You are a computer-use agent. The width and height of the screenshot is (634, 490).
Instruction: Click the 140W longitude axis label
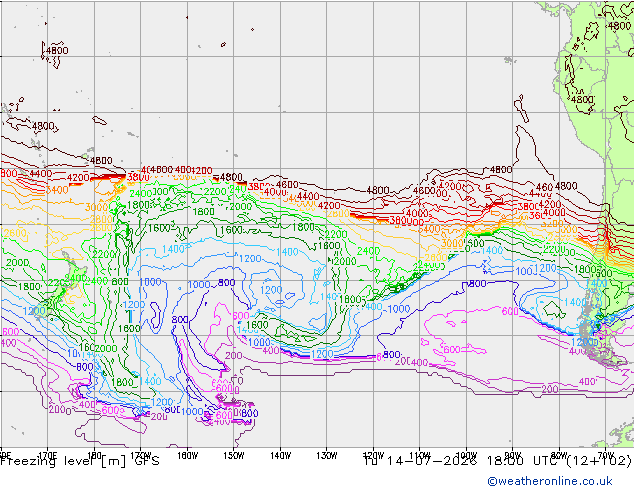pos(280,455)
